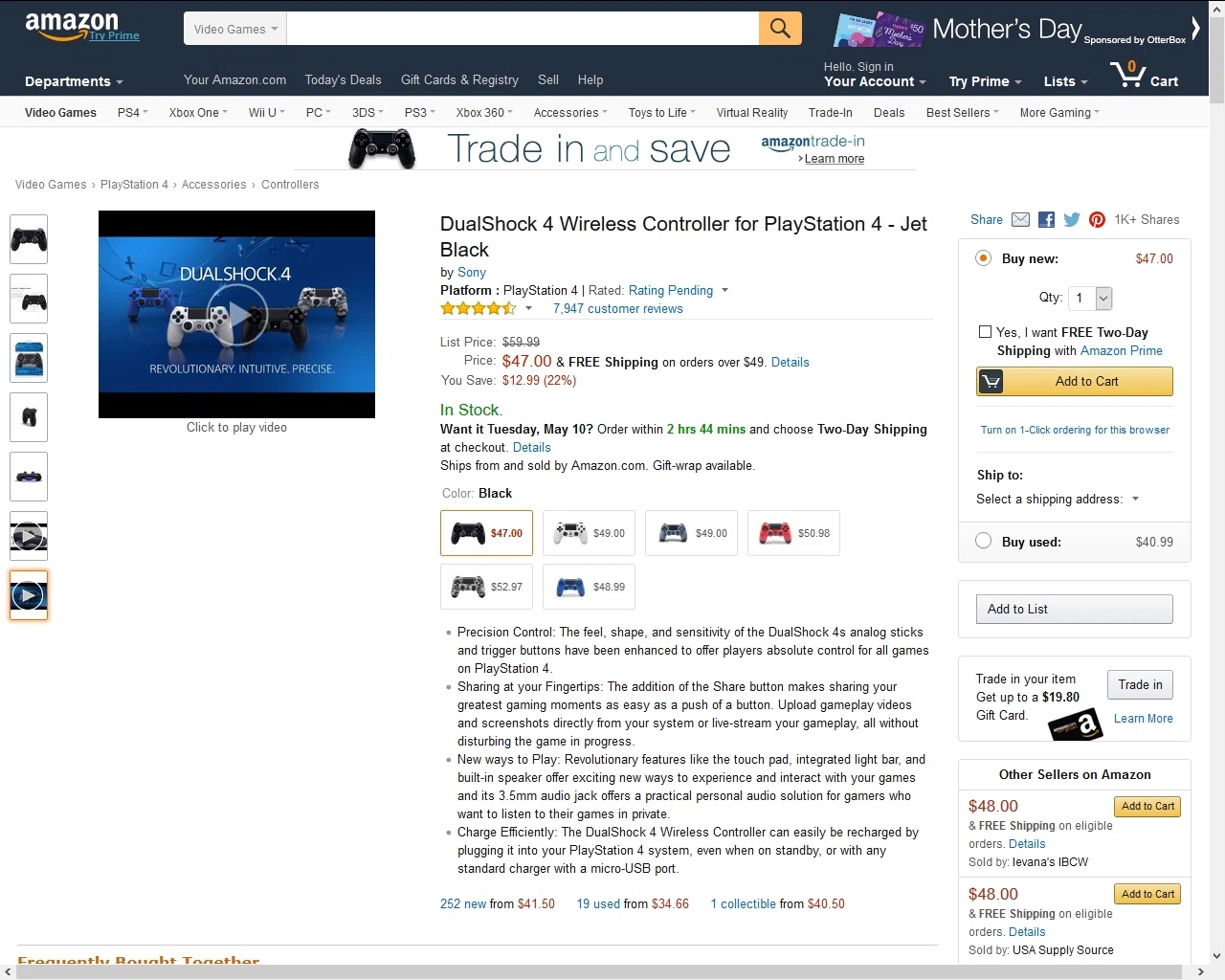Share product on Twitter icon

coord(1072,220)
